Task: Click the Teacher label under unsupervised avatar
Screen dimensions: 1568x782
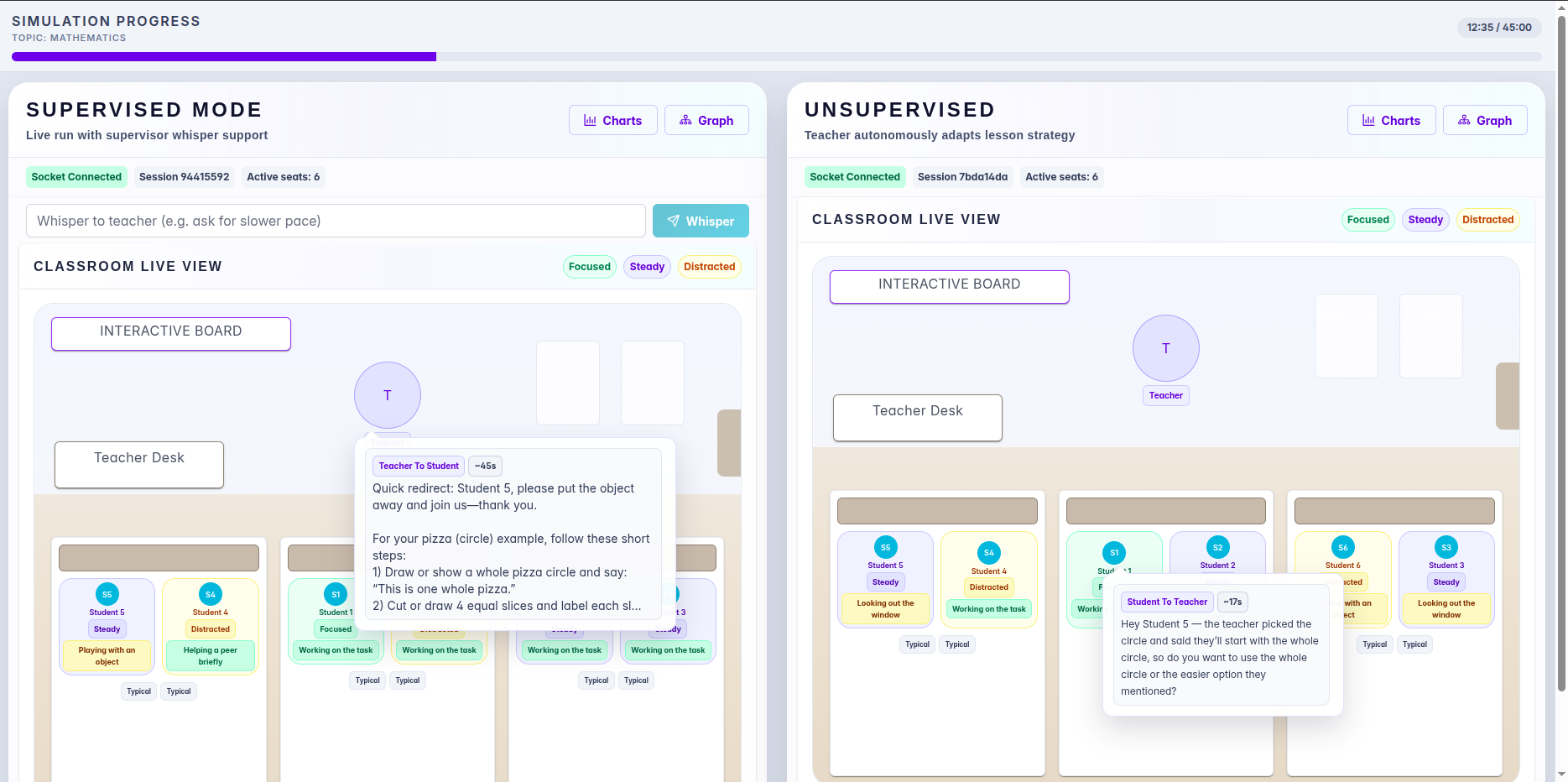Action: (1166, 395)
